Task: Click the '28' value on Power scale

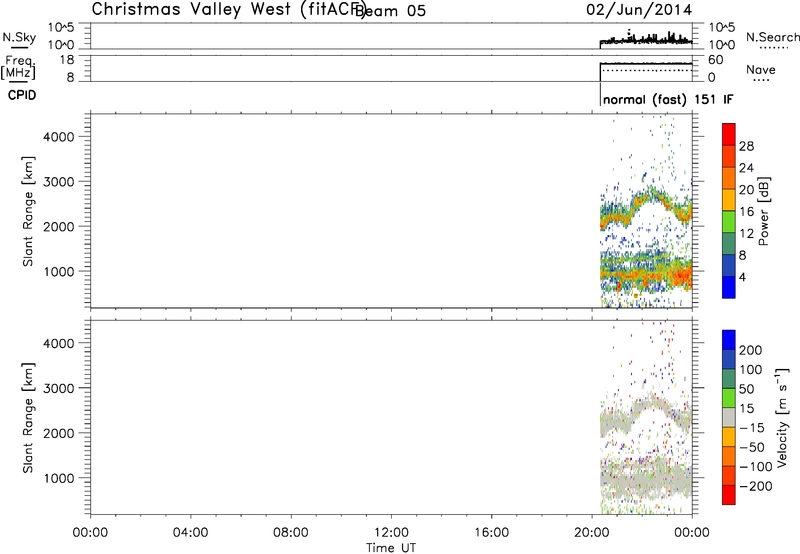Action: (x=746, y=146)
